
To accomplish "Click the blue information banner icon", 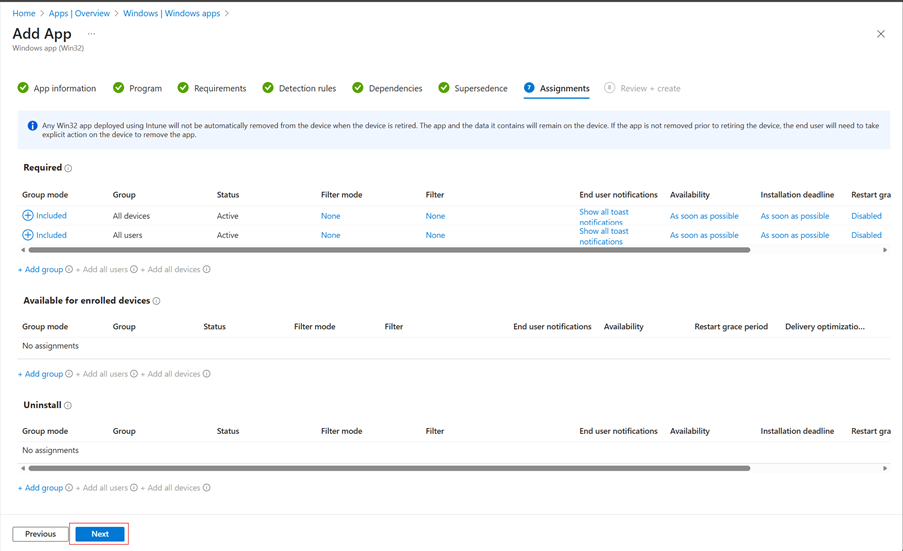I will pos(32,126).
